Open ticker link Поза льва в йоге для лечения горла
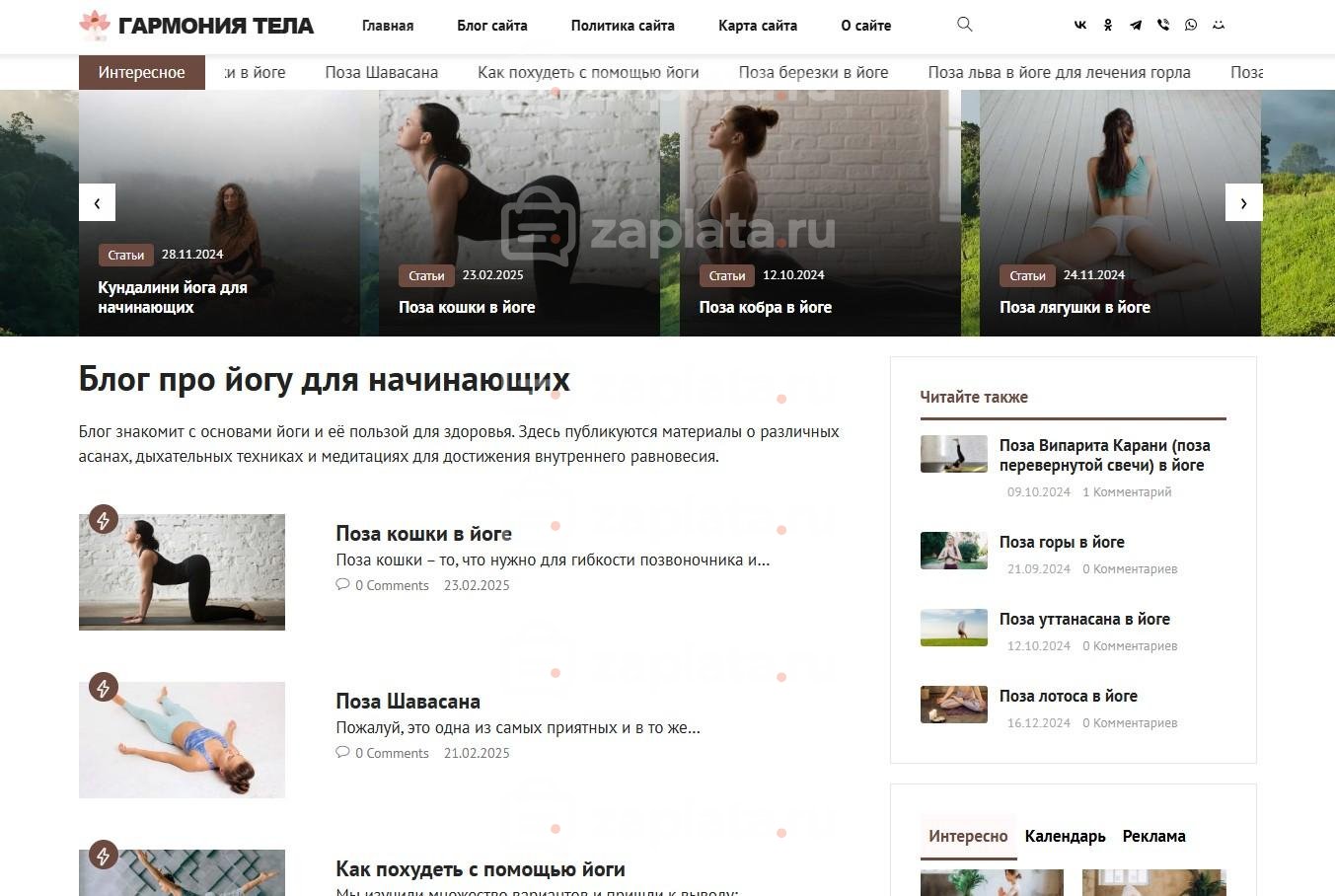Screen dimensions: 1335x896 [x=1059, y=72]
